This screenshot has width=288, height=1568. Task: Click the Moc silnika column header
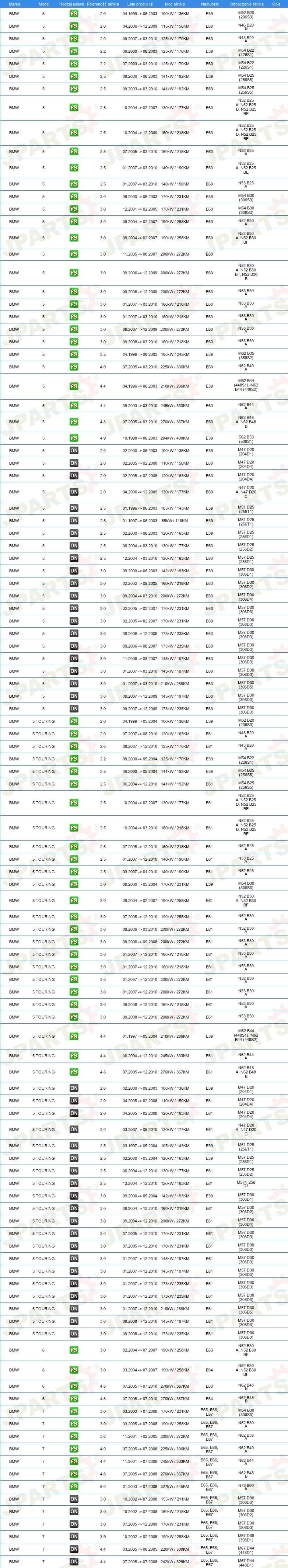pos(175,4)
